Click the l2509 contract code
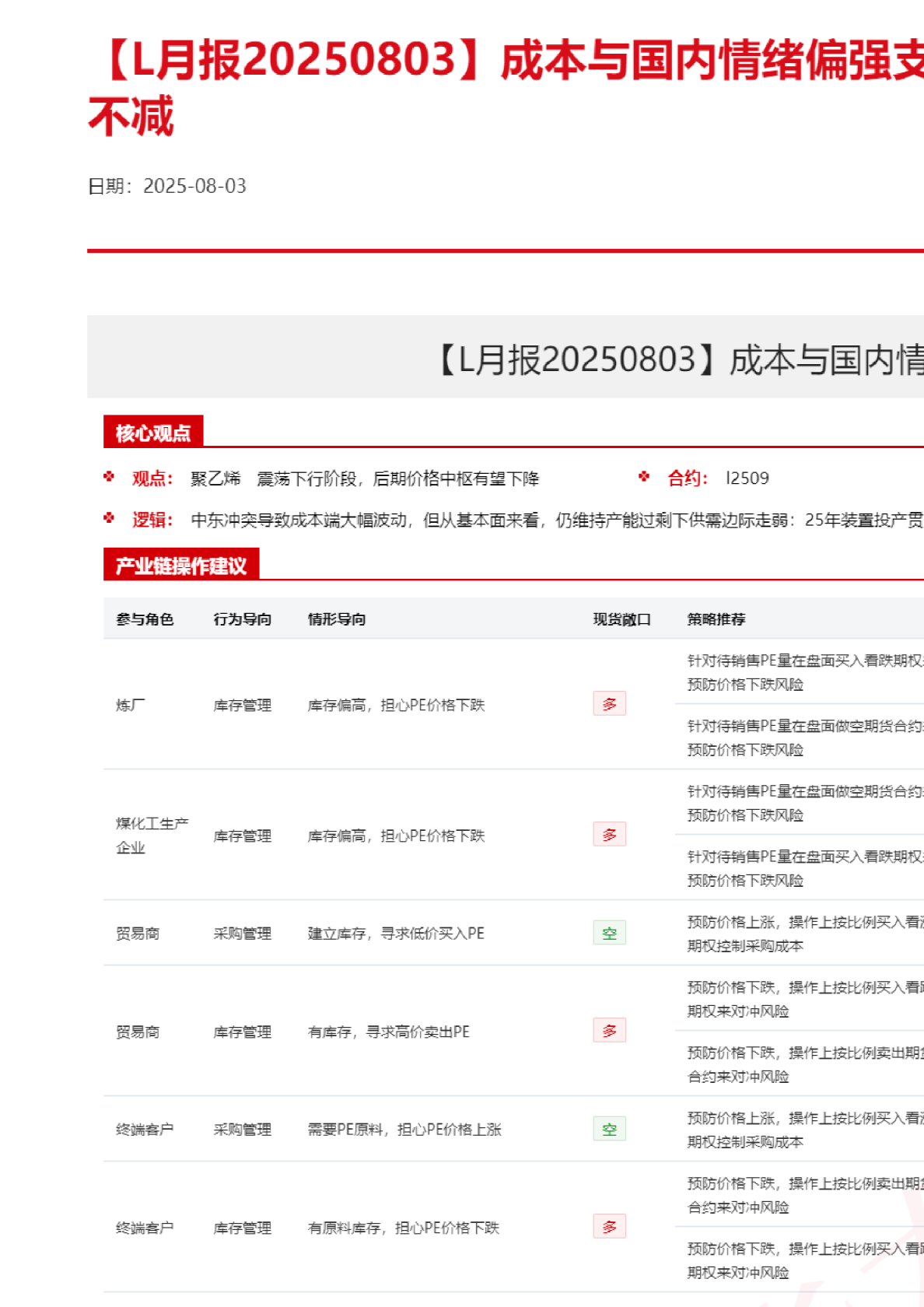 (747, 478)
